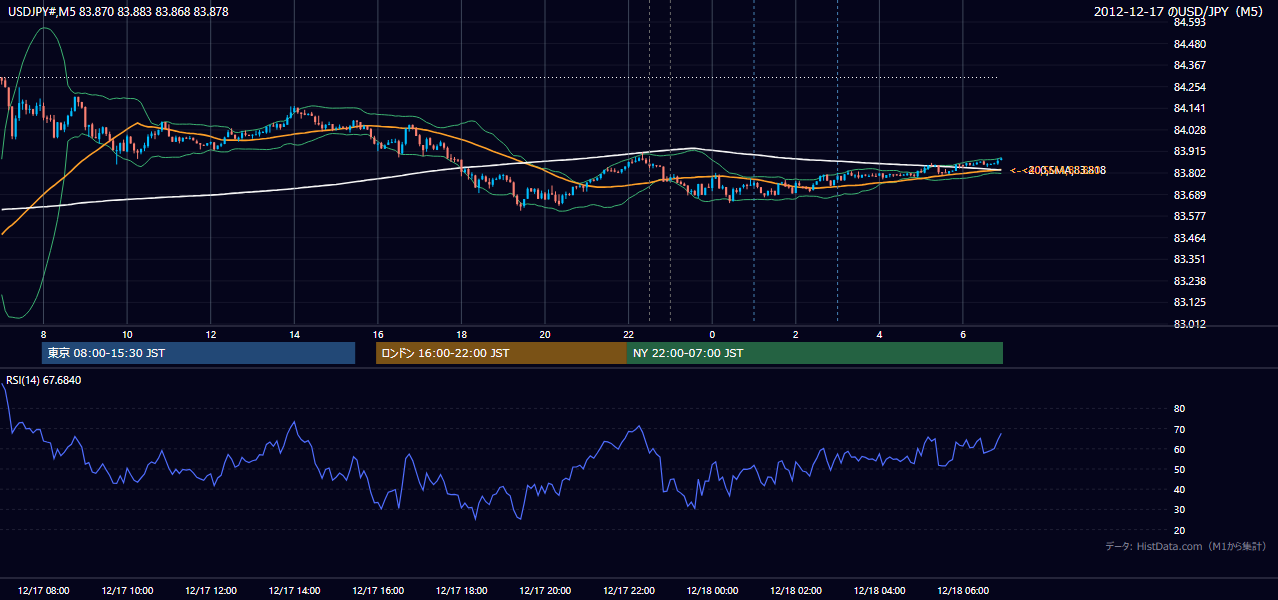Image resolution: width=1278 pixels, height=600 pixels.
Task: Select the NY 22:00-07:00 JST session bar
Action: click(x=815, y=353)
